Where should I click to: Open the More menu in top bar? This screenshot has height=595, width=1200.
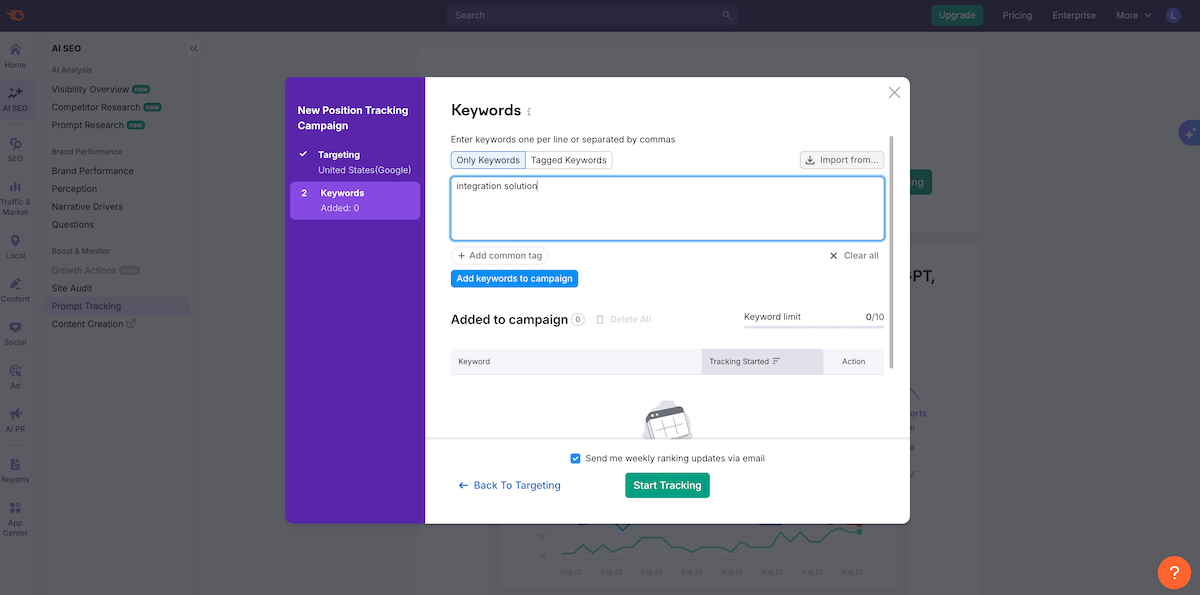tap(1131, 15)
